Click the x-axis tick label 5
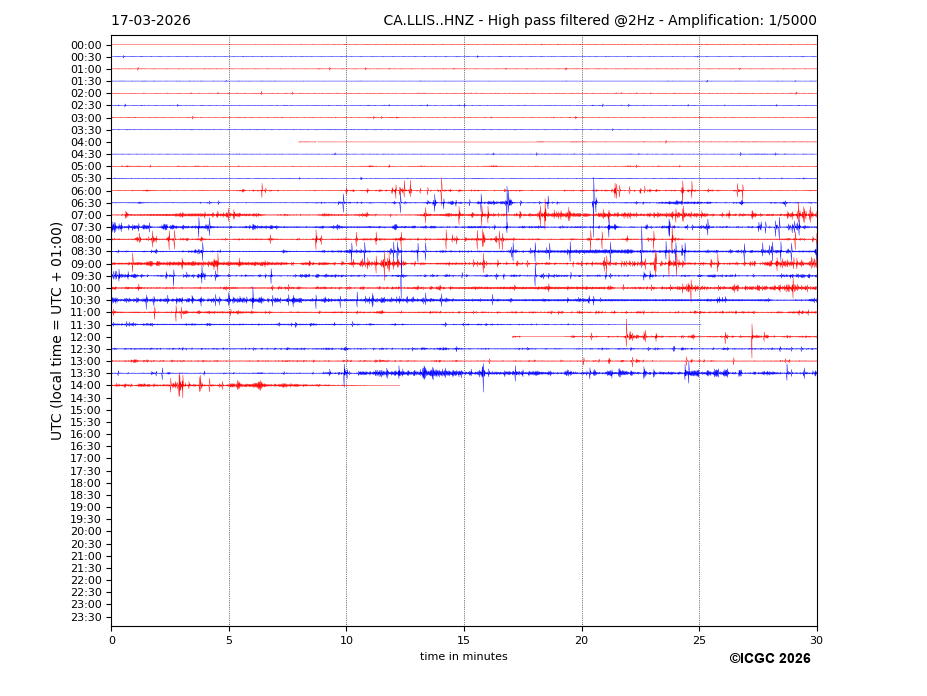The height and width of the screenshot is (696, 927). coord(229,640)
